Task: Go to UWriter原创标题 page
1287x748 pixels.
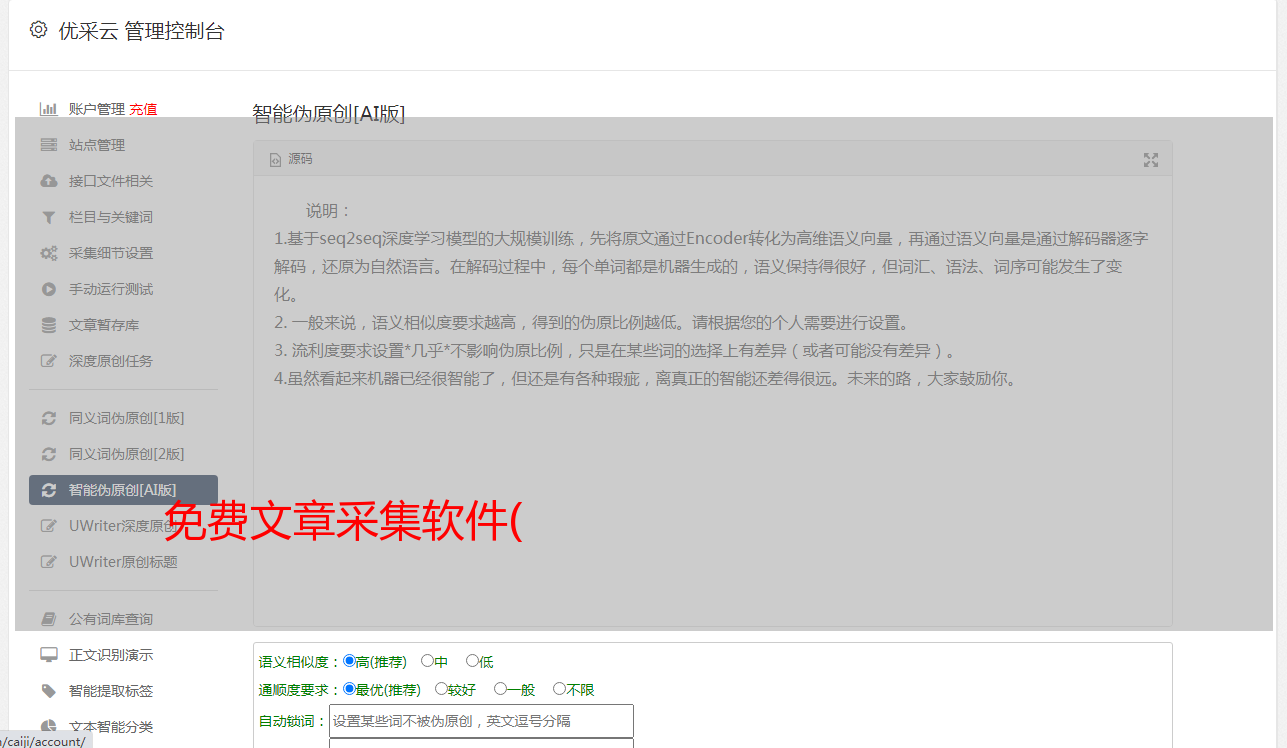Action: pos(123,562)
